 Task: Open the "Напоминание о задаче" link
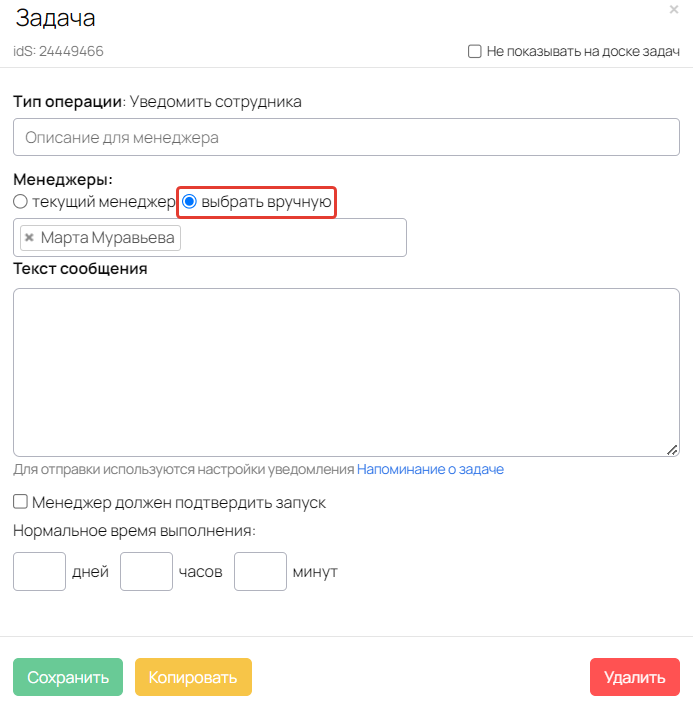pyautogui.click(x=430, y=469)
